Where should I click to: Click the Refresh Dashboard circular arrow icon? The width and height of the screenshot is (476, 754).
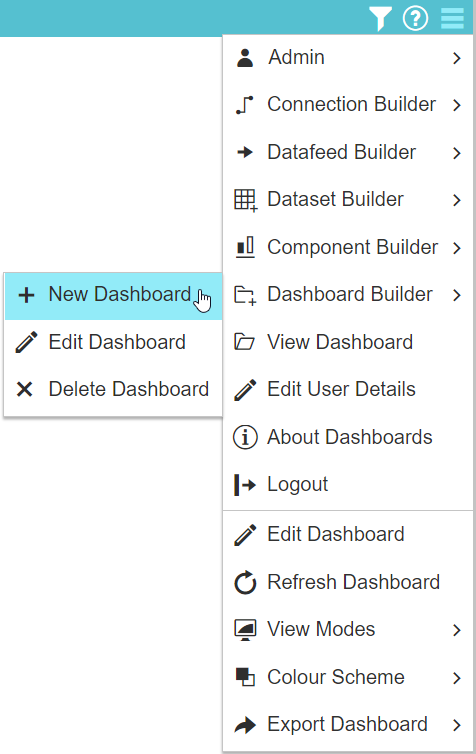point(245,582)
